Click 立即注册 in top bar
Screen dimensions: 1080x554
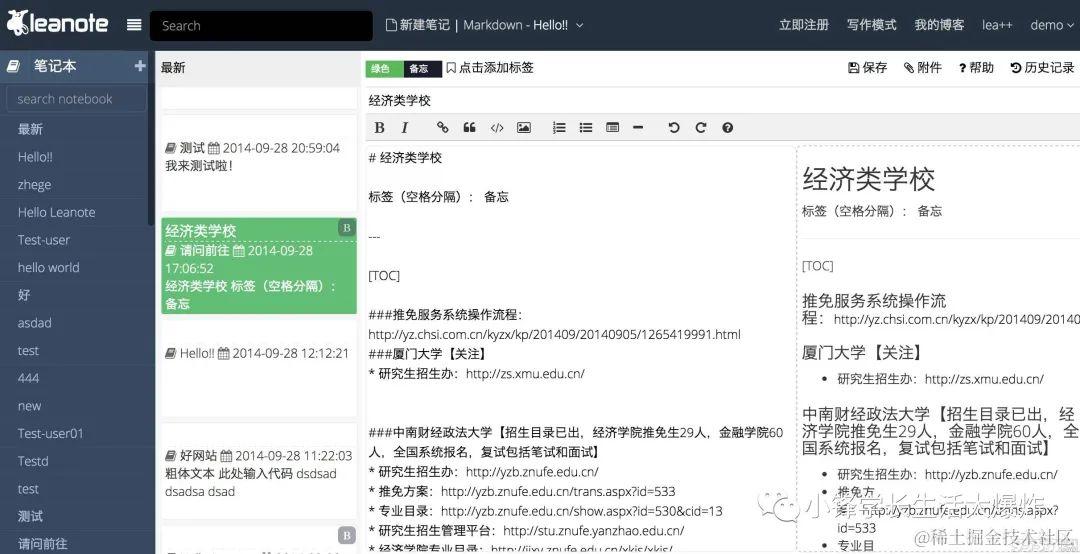(x=804, y=25)
